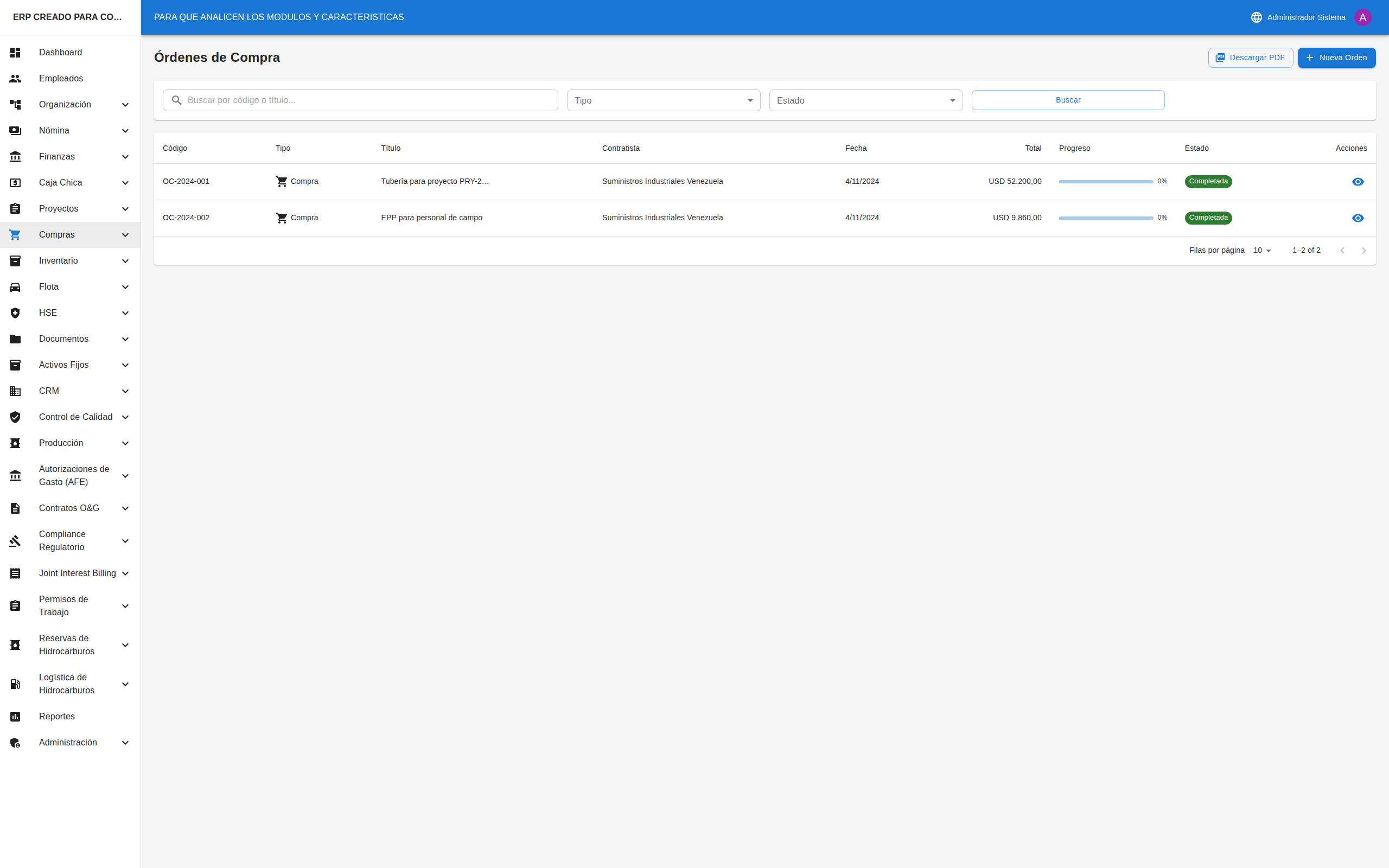The image size is (1389, 868).
Task: Click the Empleados people icon
Action: [16, 79]
